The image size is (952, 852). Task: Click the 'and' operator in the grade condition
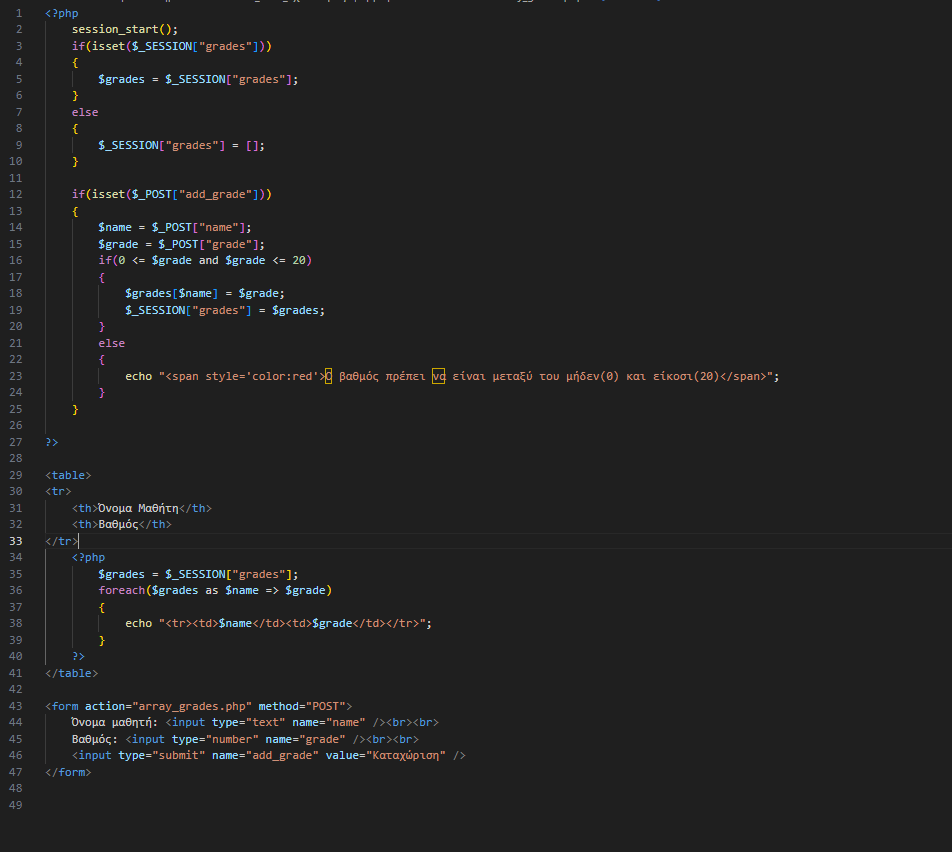tap(208, 260)
